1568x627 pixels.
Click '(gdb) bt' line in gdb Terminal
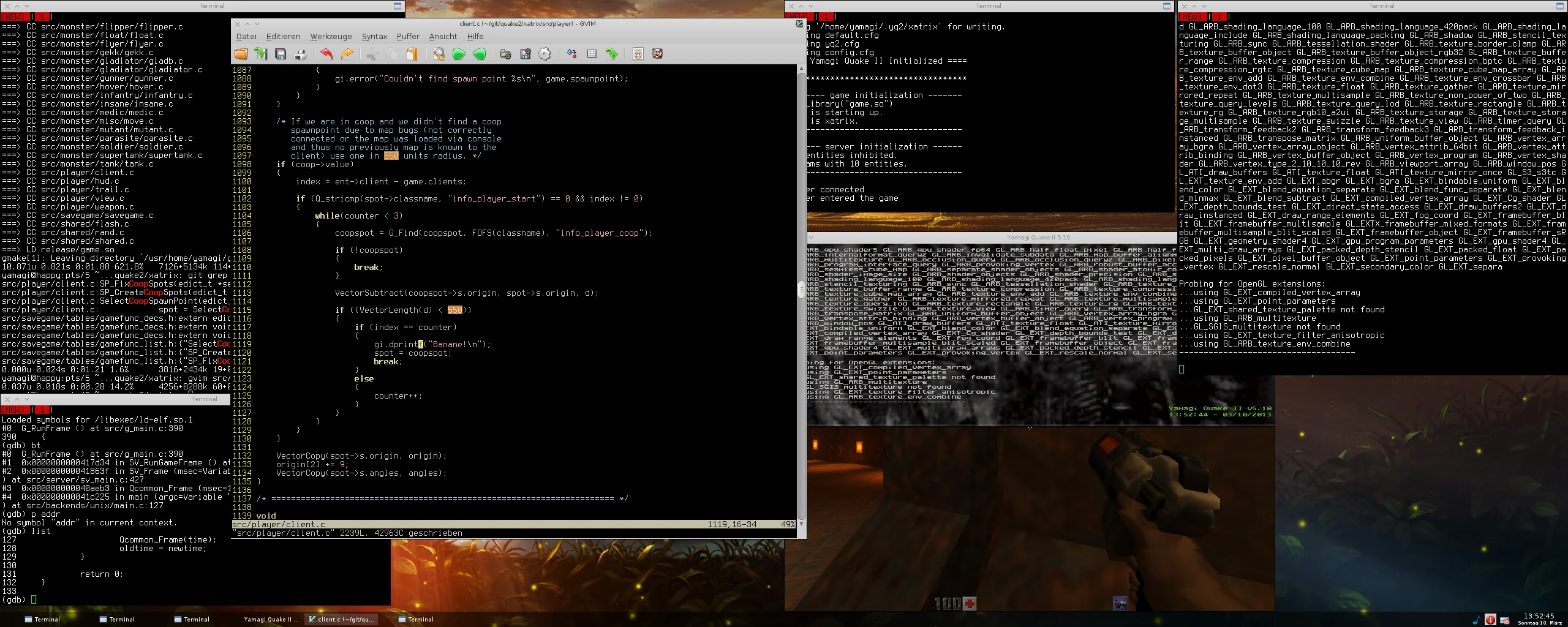click(21, 446)
